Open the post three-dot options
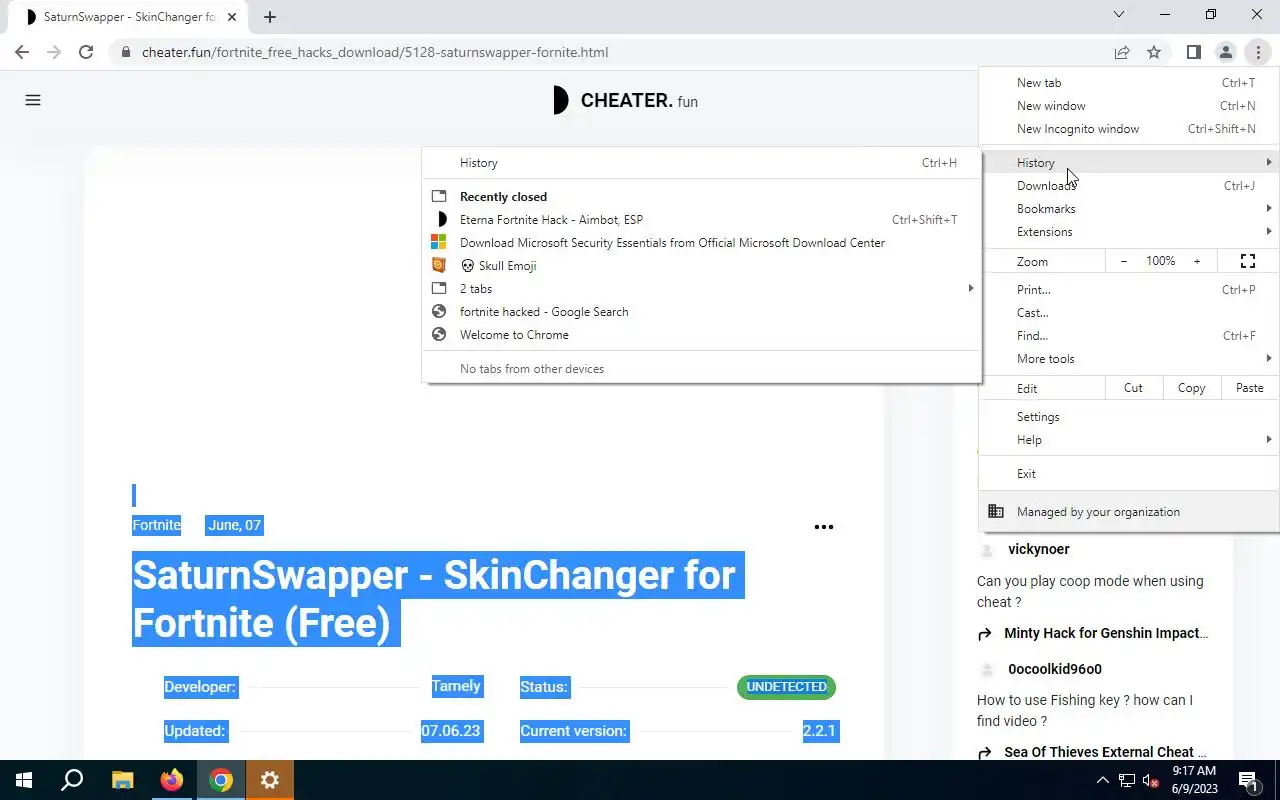Viewport: 1280px width, 800px height. point(824,527)
